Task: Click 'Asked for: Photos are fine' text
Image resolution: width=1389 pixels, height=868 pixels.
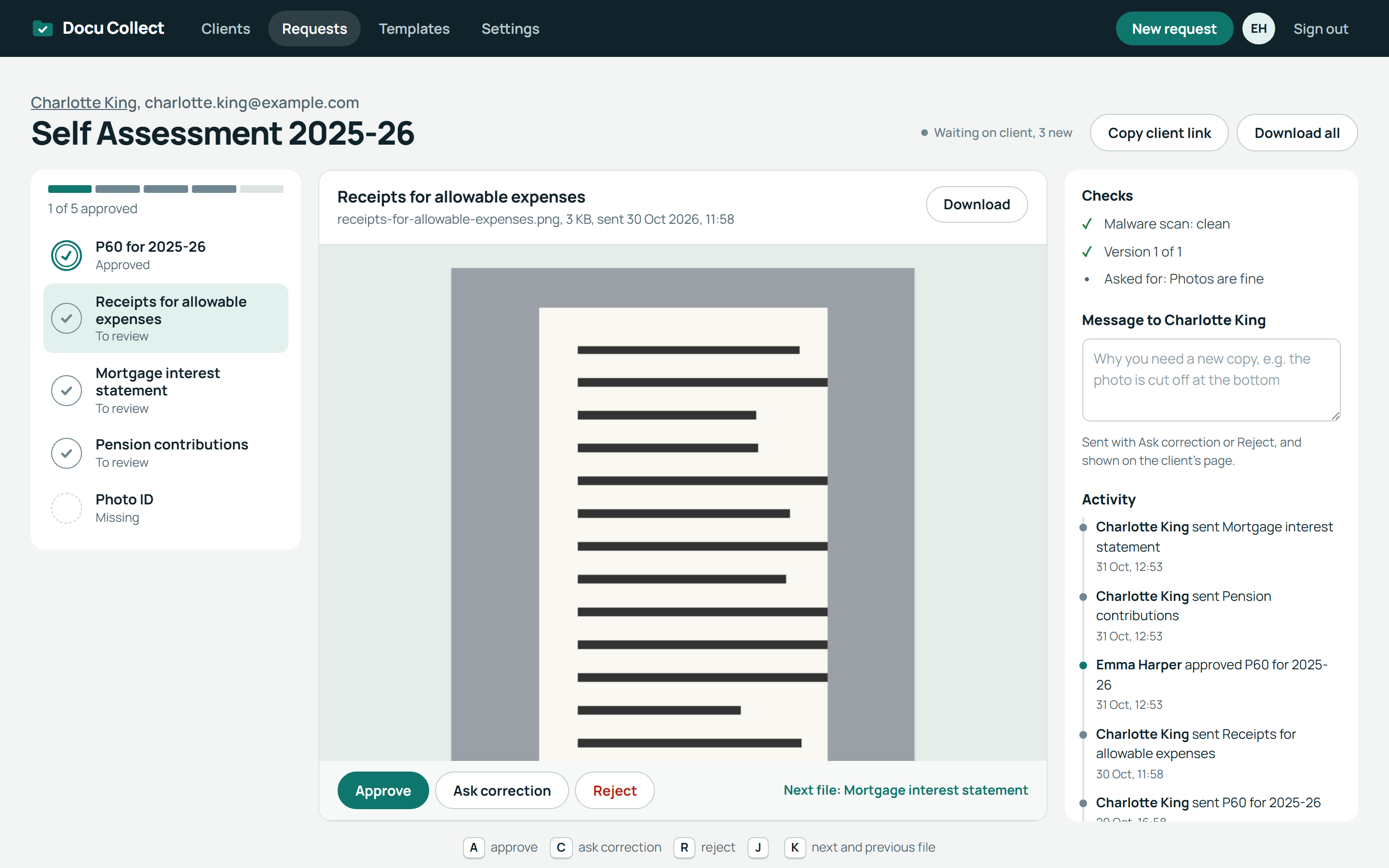Action: point(1184,279)
